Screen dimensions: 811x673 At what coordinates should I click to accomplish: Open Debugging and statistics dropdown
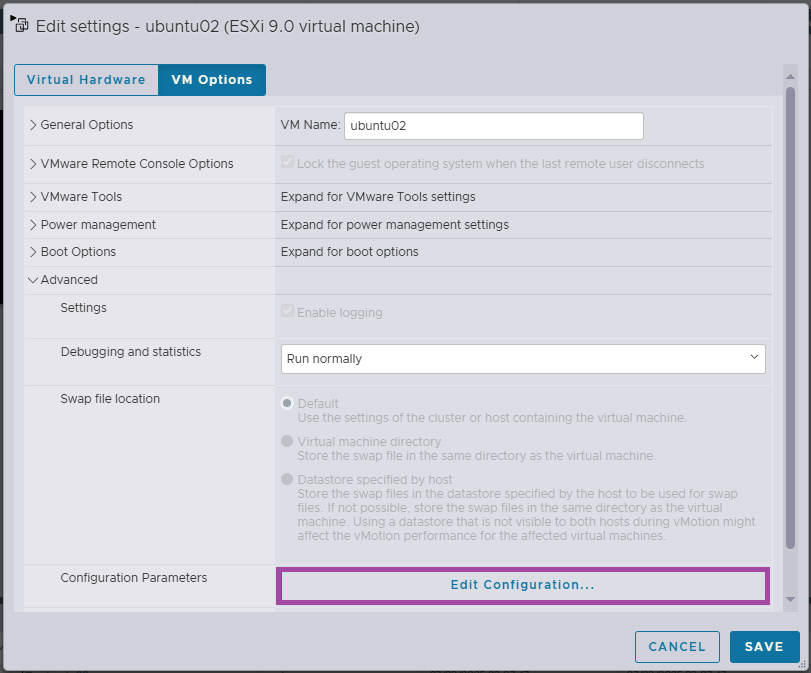(x=523, y=358)
